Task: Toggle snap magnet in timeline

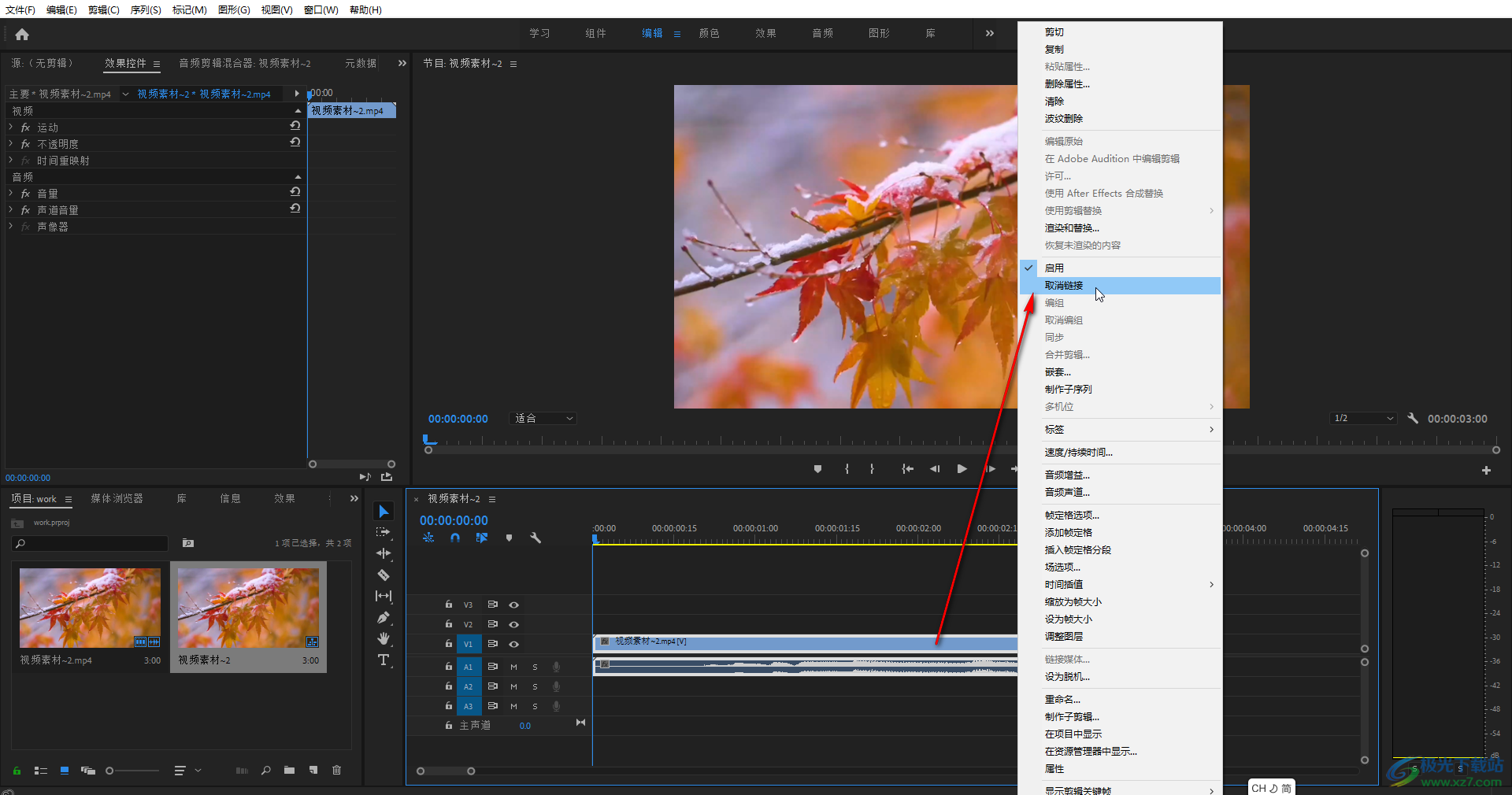Action: (x=455, y=538)
